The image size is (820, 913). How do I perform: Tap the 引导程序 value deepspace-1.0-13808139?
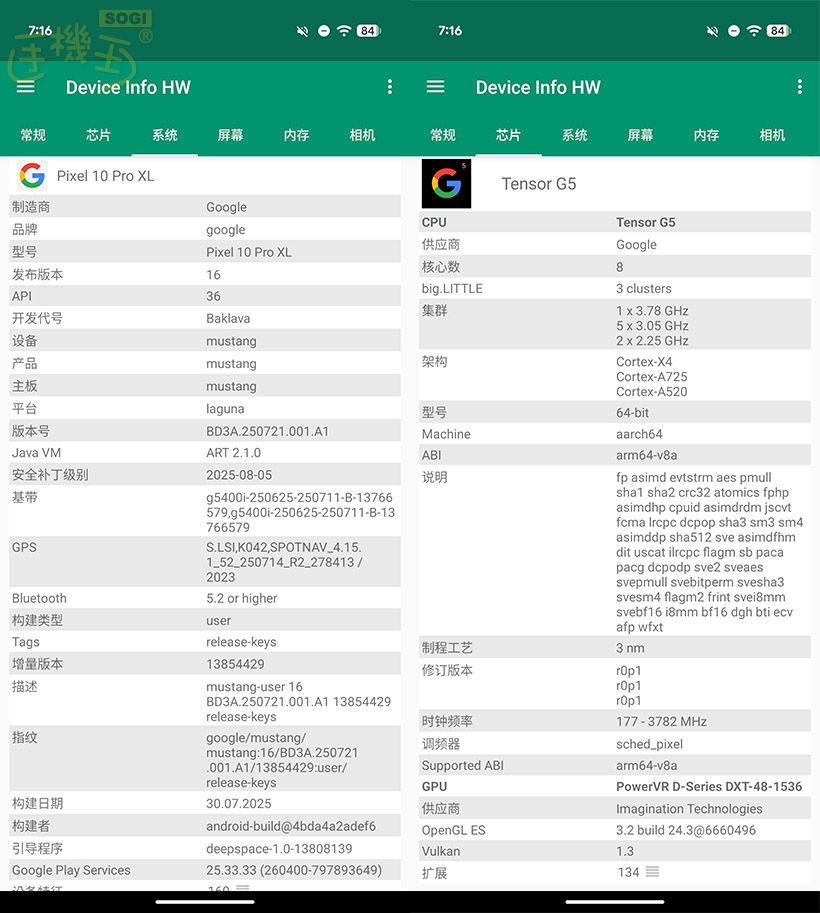(x=279, y=848)
